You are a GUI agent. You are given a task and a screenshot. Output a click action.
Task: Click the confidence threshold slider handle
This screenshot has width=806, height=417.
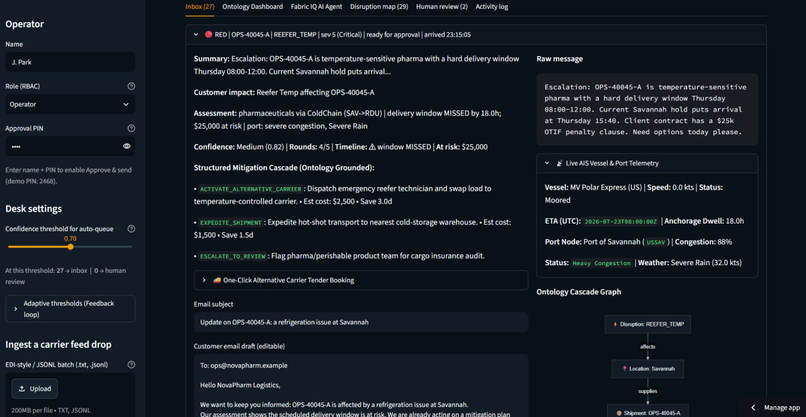click(x=70, y=247)
